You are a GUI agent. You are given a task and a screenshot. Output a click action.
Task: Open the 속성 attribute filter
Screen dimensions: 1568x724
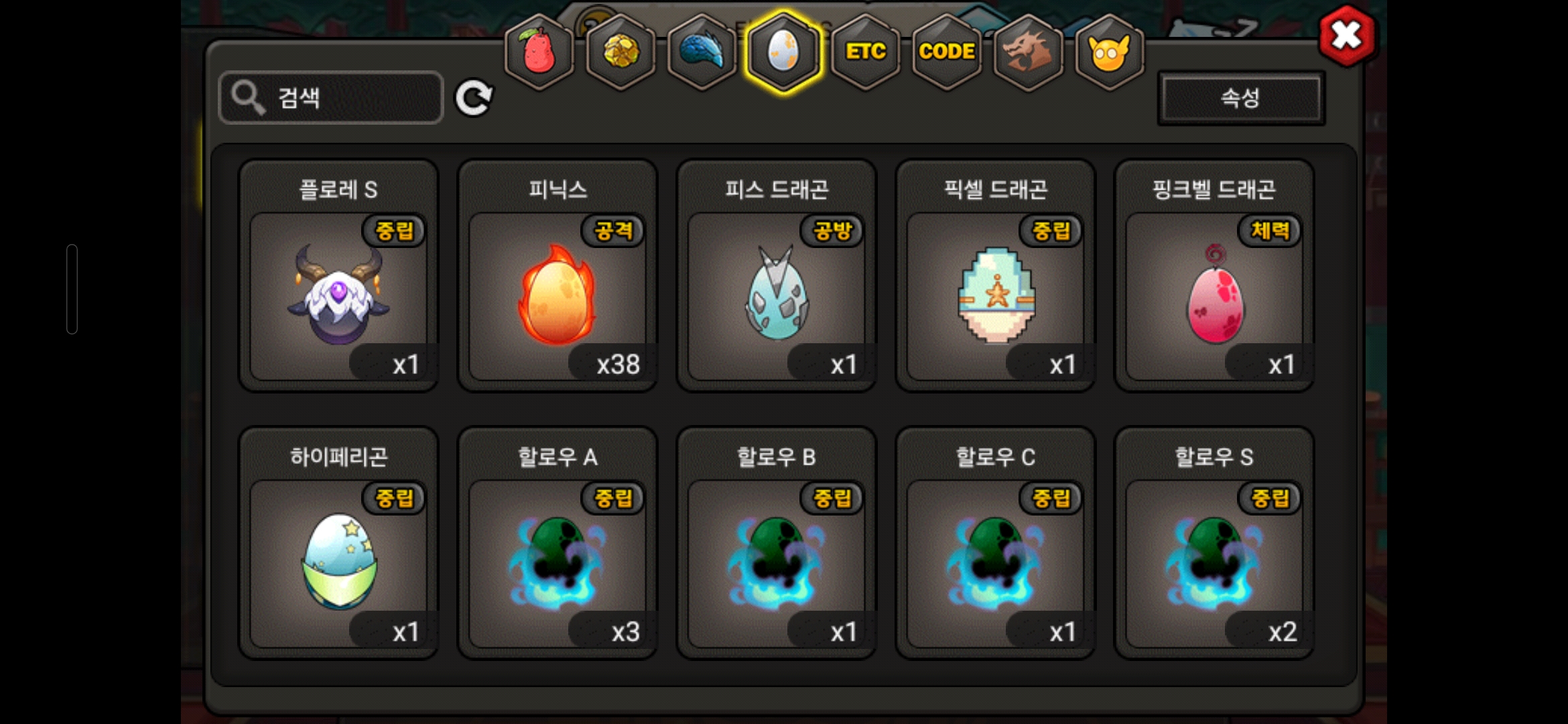(x=1241, y=98)
